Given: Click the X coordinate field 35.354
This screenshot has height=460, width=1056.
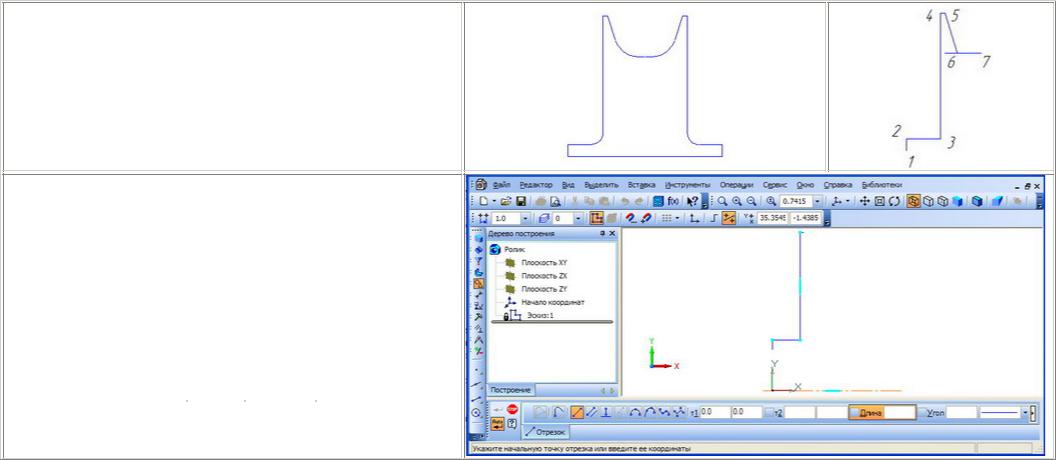Looking at the screenshot, I should point(772,218).
